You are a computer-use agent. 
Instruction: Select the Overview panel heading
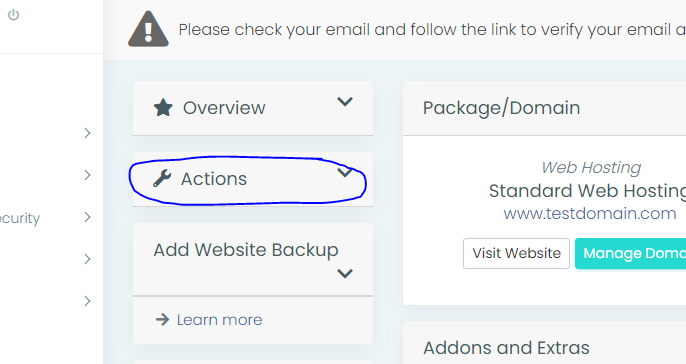(x=224, y=108)
